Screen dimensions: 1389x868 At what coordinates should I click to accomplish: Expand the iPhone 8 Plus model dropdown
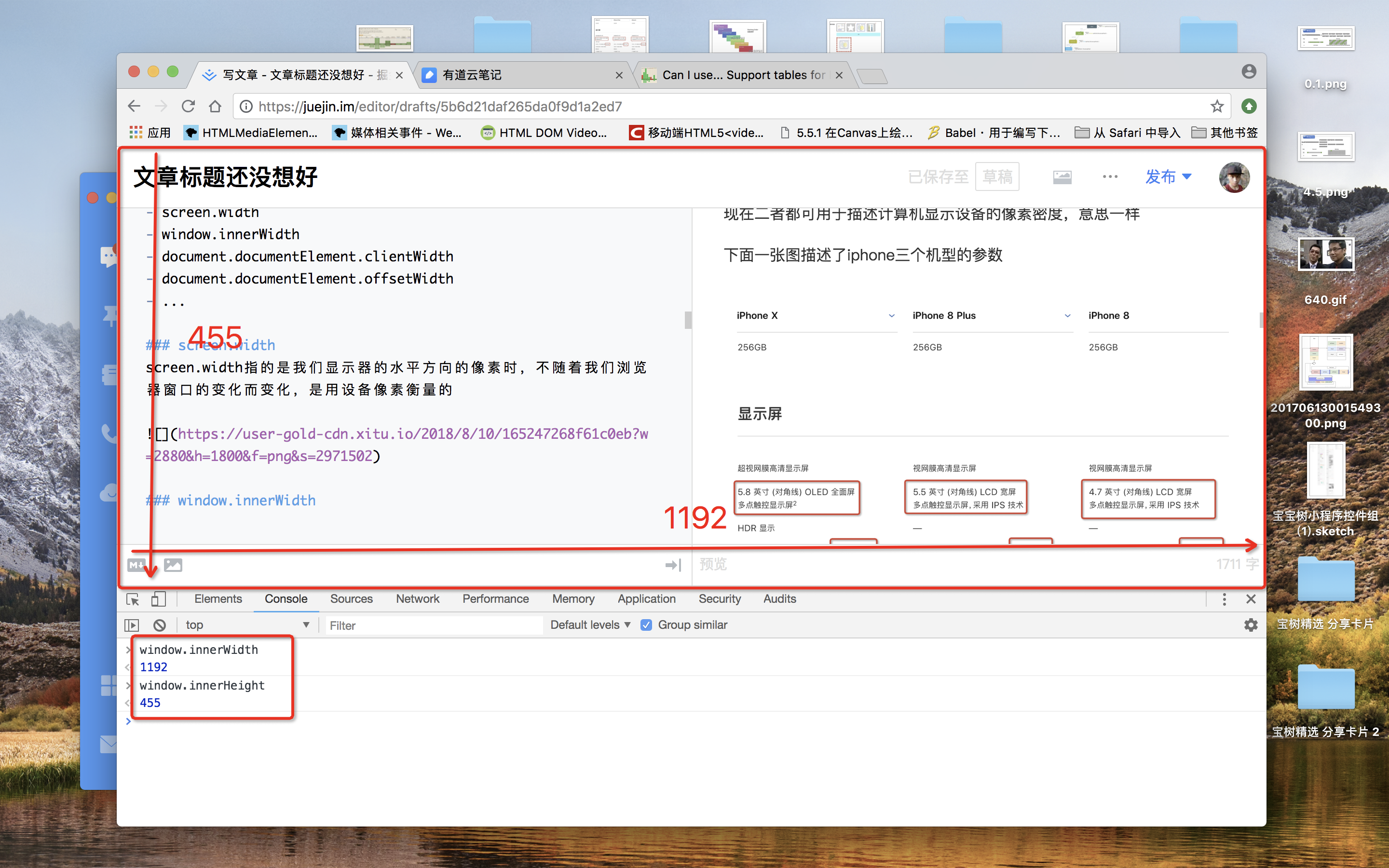[x=1068, y=316]
